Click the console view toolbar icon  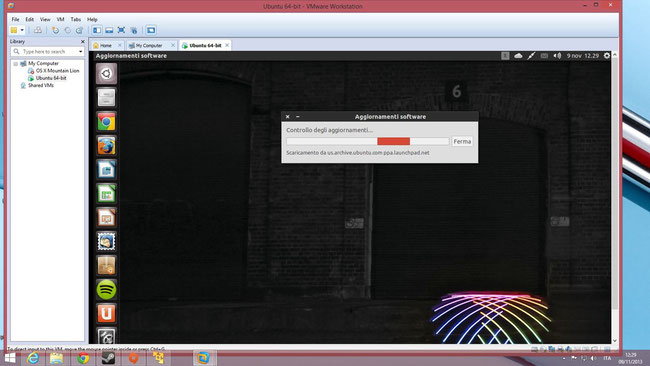[151, 30]
